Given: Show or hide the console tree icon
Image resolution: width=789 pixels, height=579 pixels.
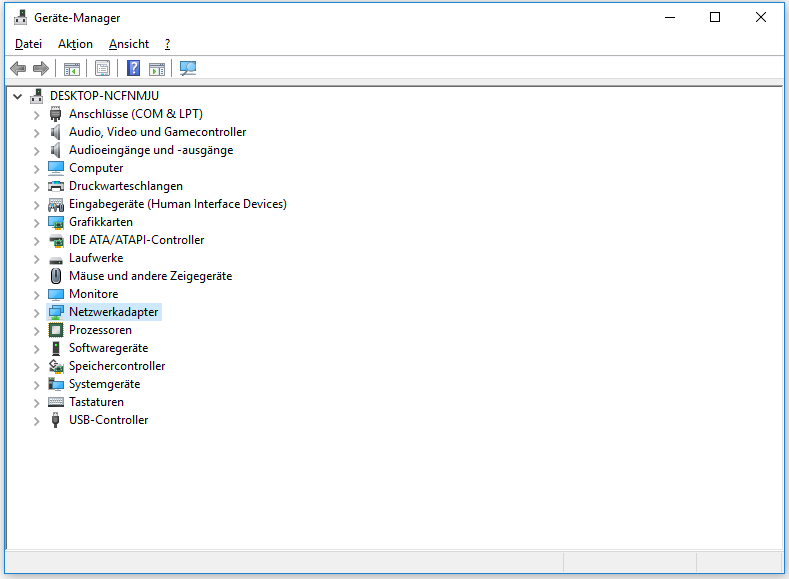Looking at the screenshot, I should click(72, 68).
